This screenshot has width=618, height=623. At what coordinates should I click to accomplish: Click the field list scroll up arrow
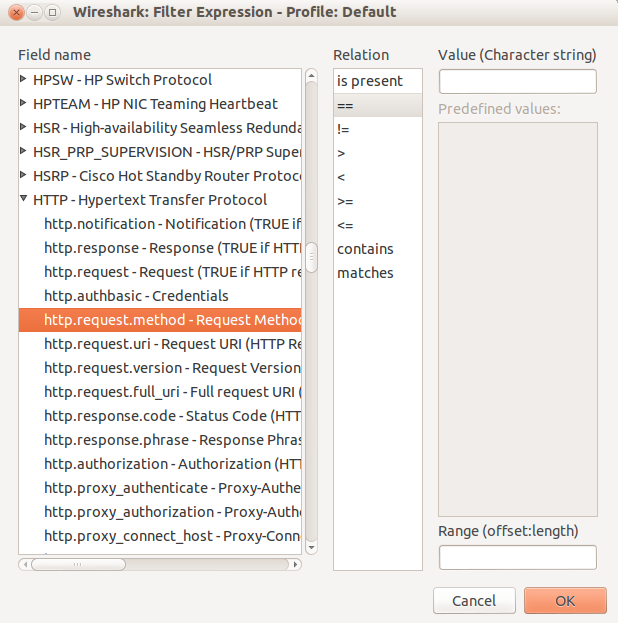[311, 75]
